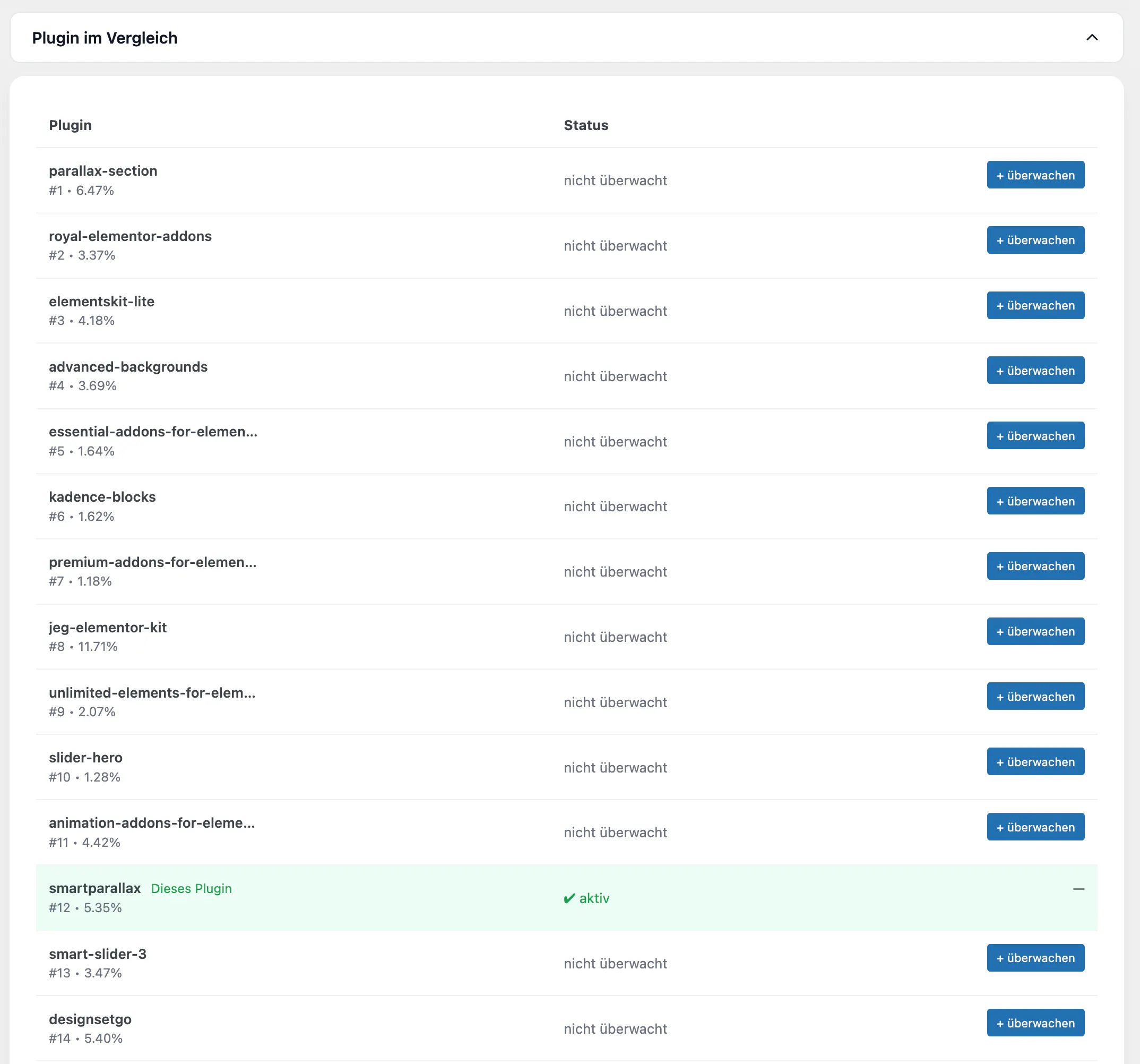Select plugin name smart-slider-3
The height and width of the screenshot is (1064, 1140).
click(x=98, y=954)
